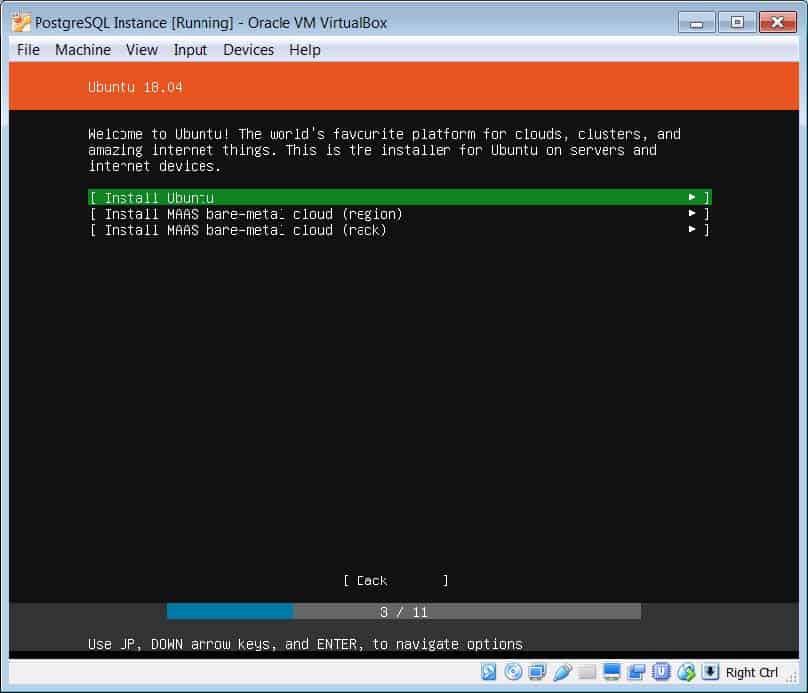Select the Install Ubuntu option

coord(399,197)
